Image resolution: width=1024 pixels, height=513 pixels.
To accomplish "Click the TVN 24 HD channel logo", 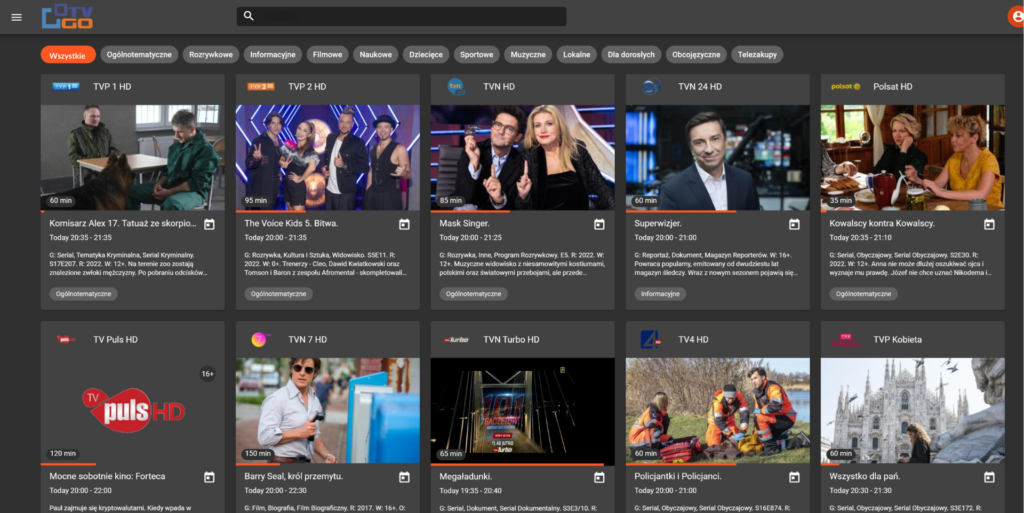I will click(650, 86).
